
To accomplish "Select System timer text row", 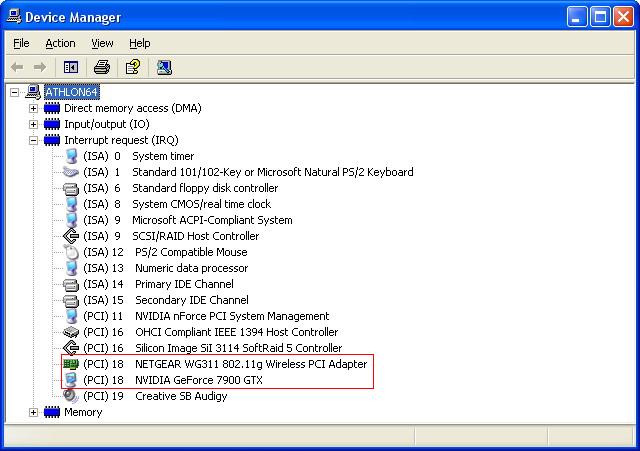I will pos(138,156).
